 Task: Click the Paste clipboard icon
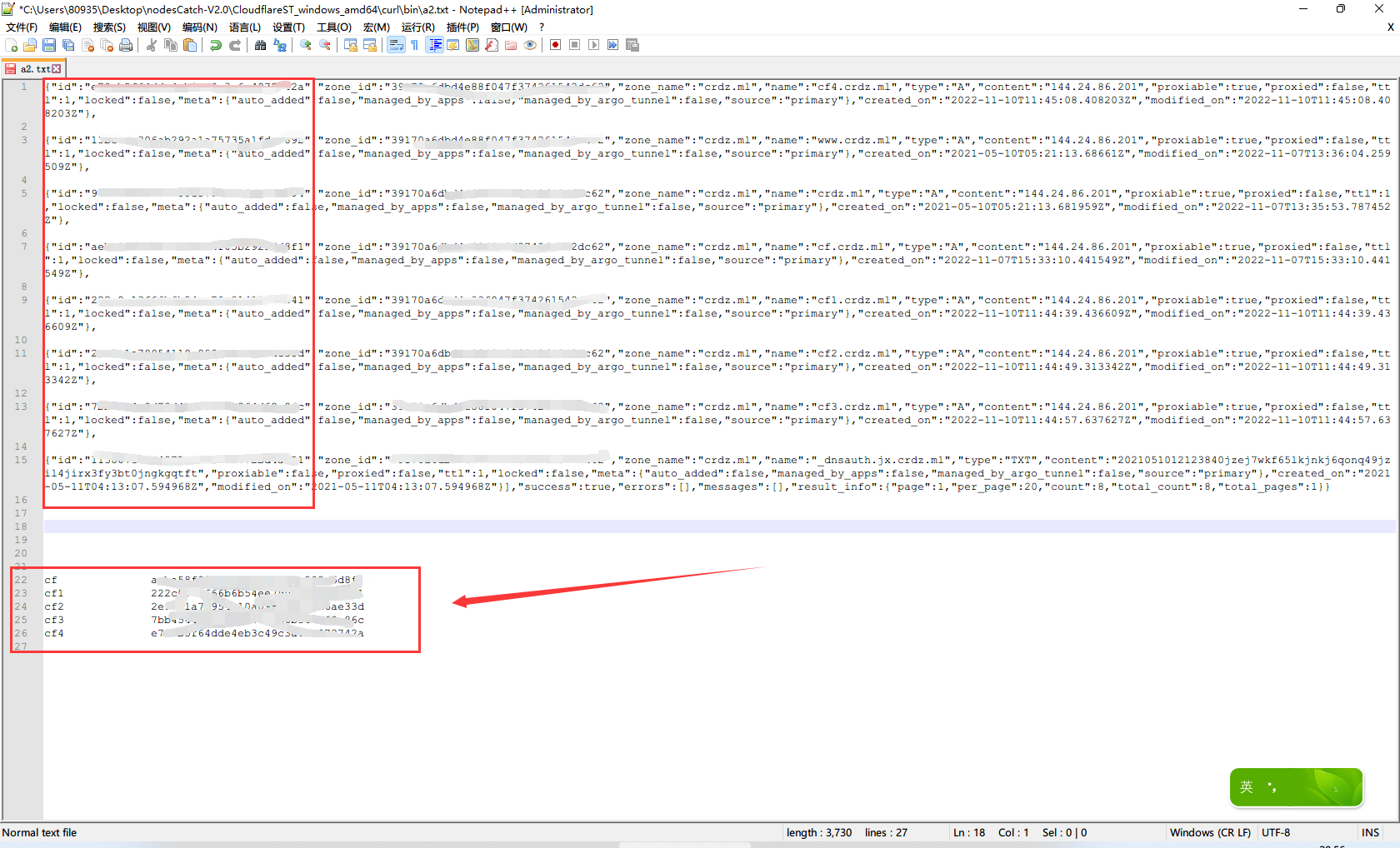tap(190, 45)
